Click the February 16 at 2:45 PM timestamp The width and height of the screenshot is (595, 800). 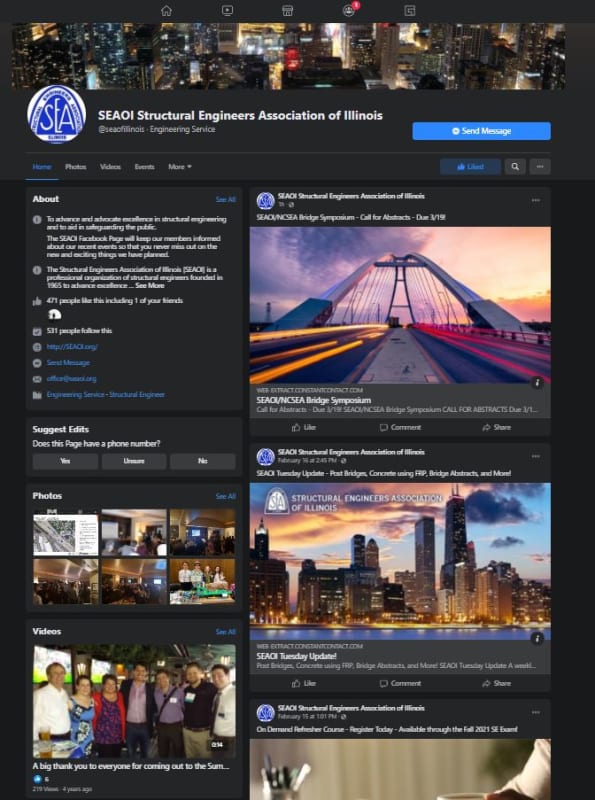[307, 460]
